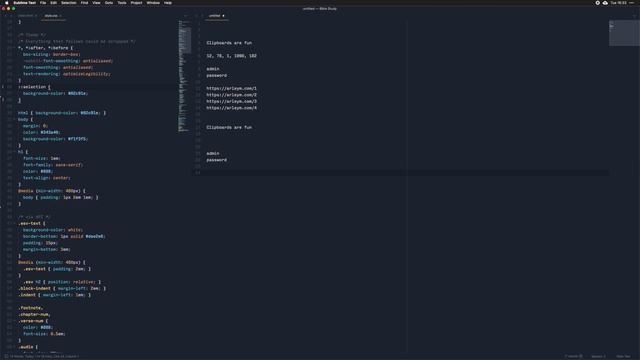Click the 'box-sizing: border-box;' line
640x360 pixels.
point(51,54)
